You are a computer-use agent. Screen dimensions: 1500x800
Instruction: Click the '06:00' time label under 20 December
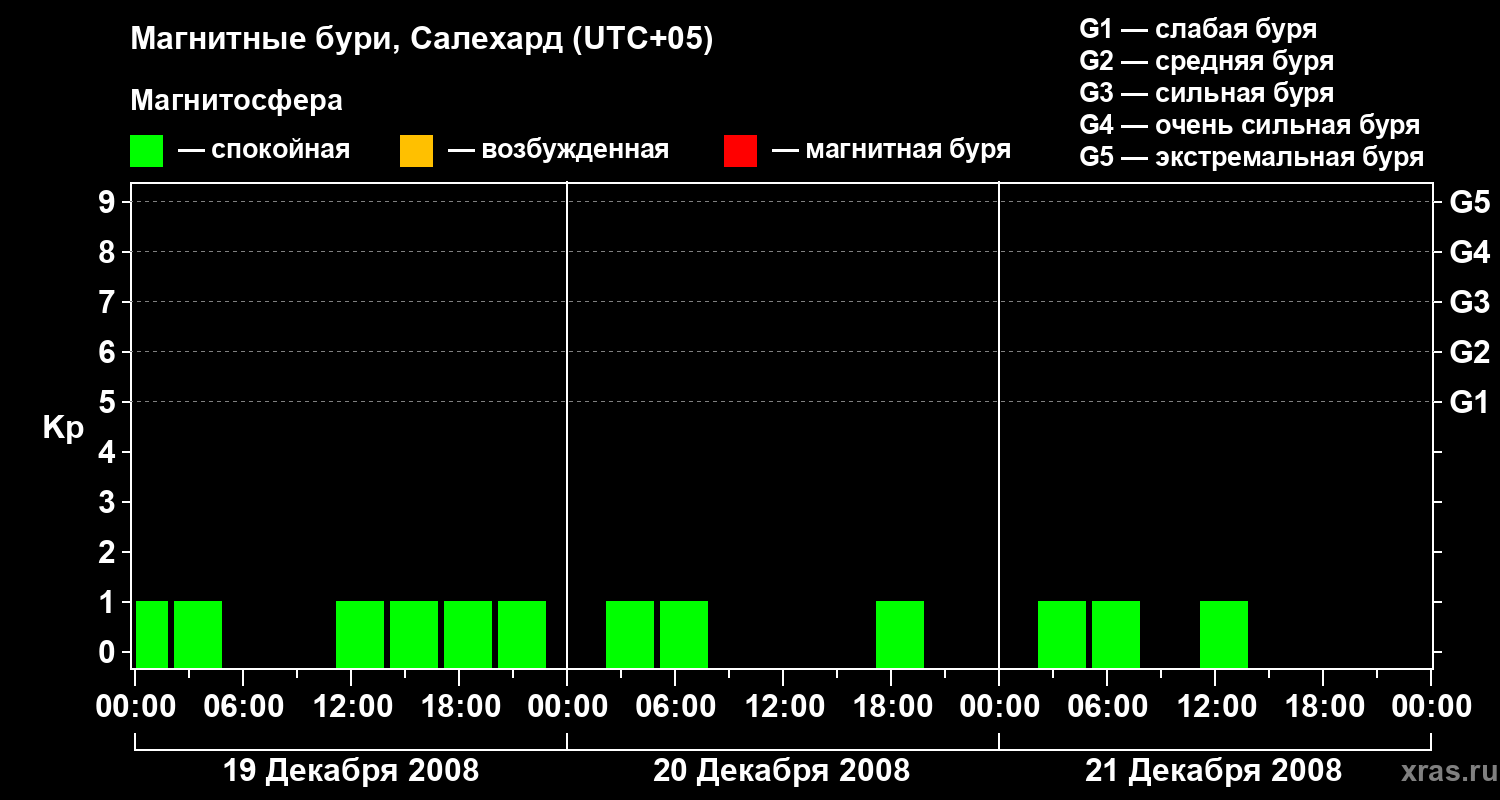pos(675,707)
